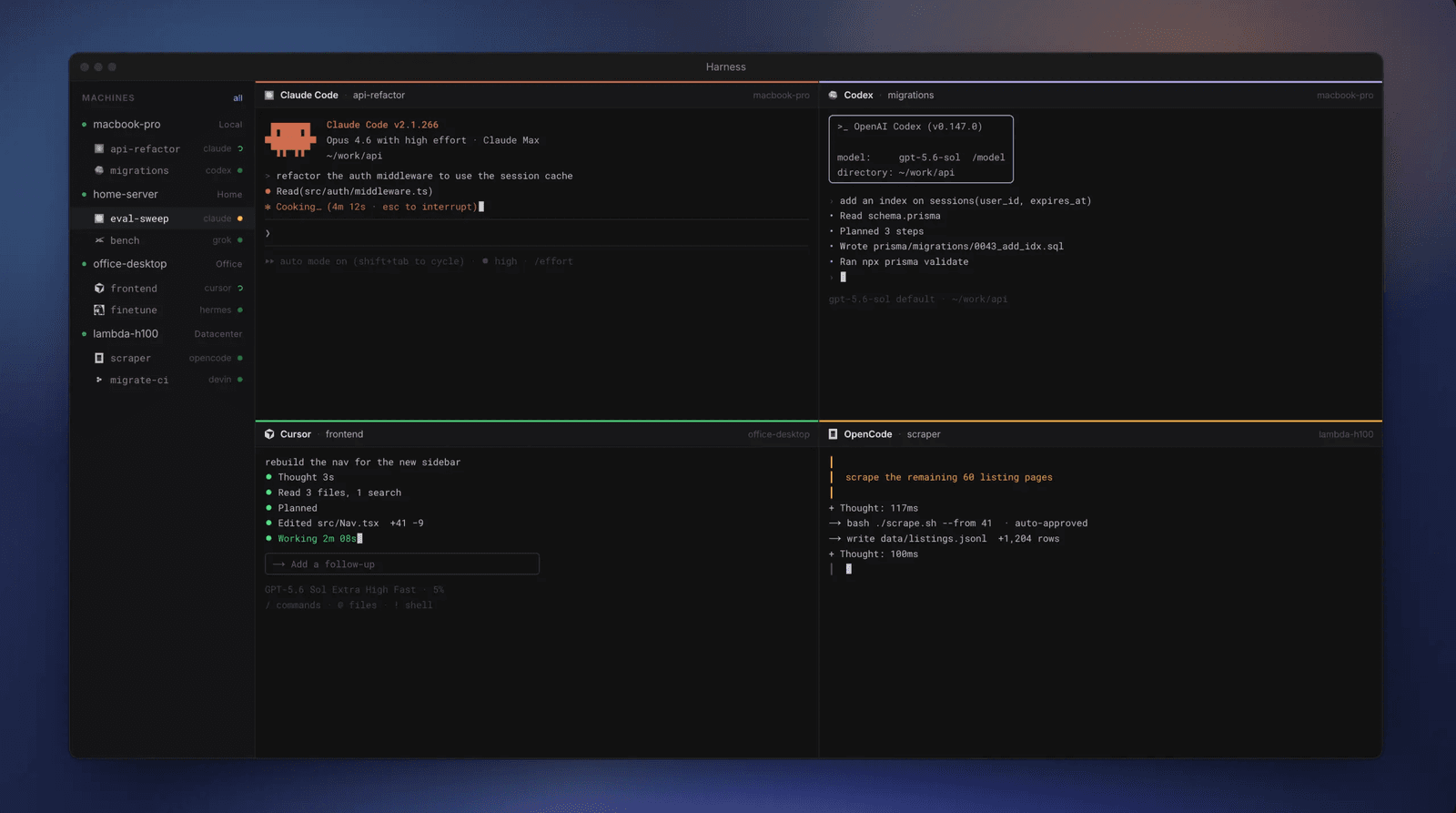The image size is (1456, 813).
Task: Click "auto mode on (shift+tab to cycle)" text
Action: pyautogui.click(x=371, y=261)
